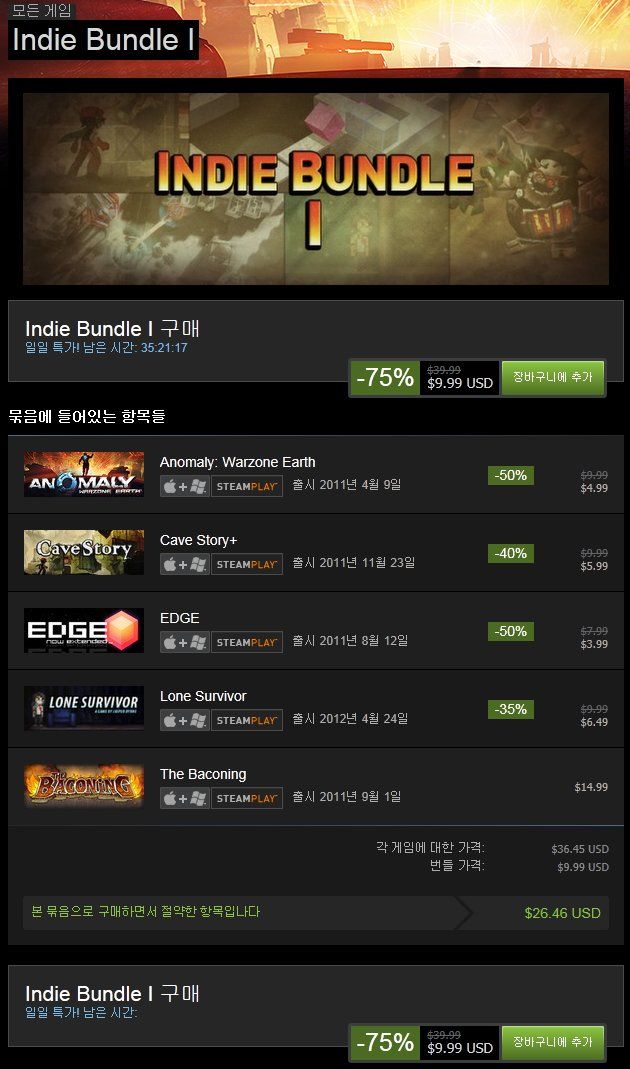Click SteamPlay badge under Lone Survivor
Image resolution: width=630 pixels, height=1069 pixels.
247,720
